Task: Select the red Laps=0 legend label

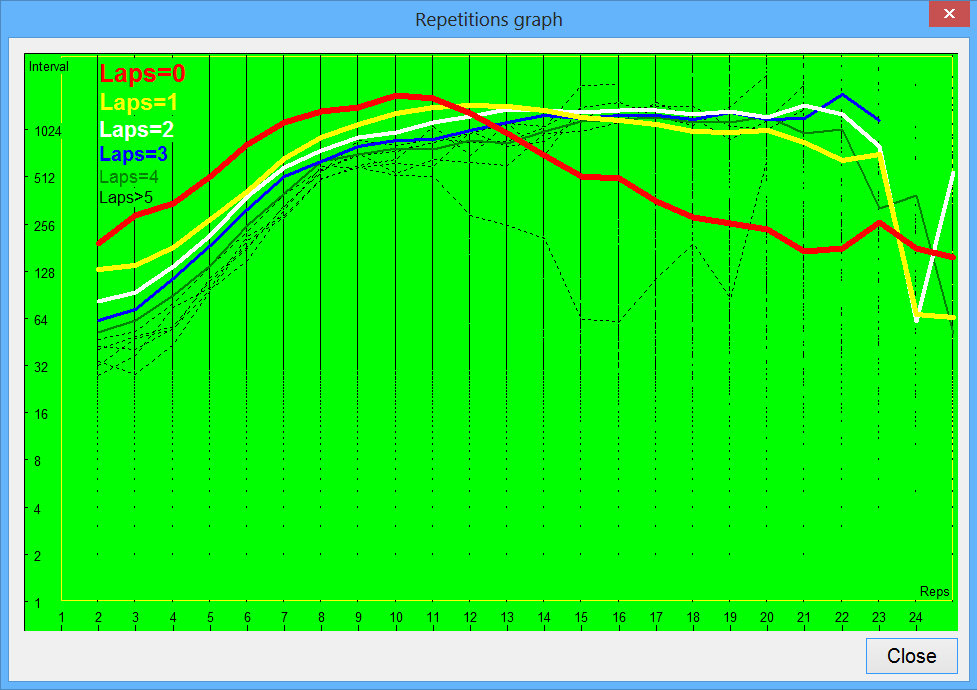Action: point(142,74)
